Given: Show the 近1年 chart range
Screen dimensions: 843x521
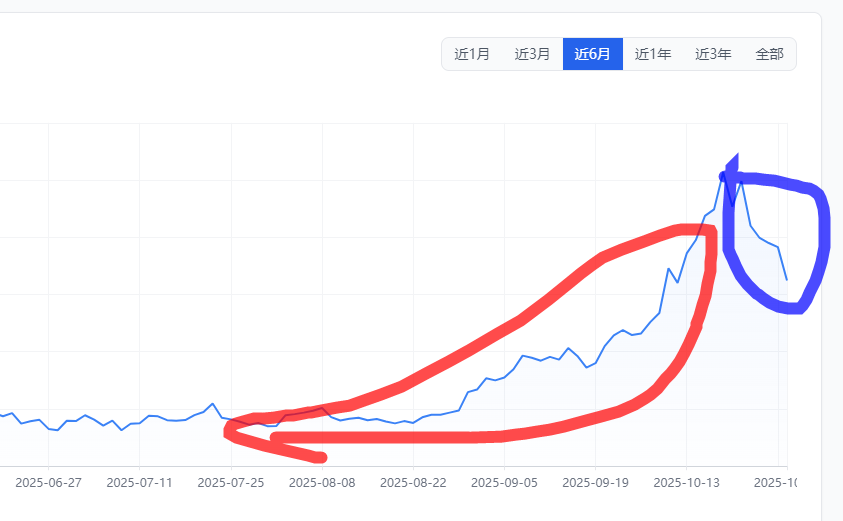Looking at the screenshot, I should (653, 54).
